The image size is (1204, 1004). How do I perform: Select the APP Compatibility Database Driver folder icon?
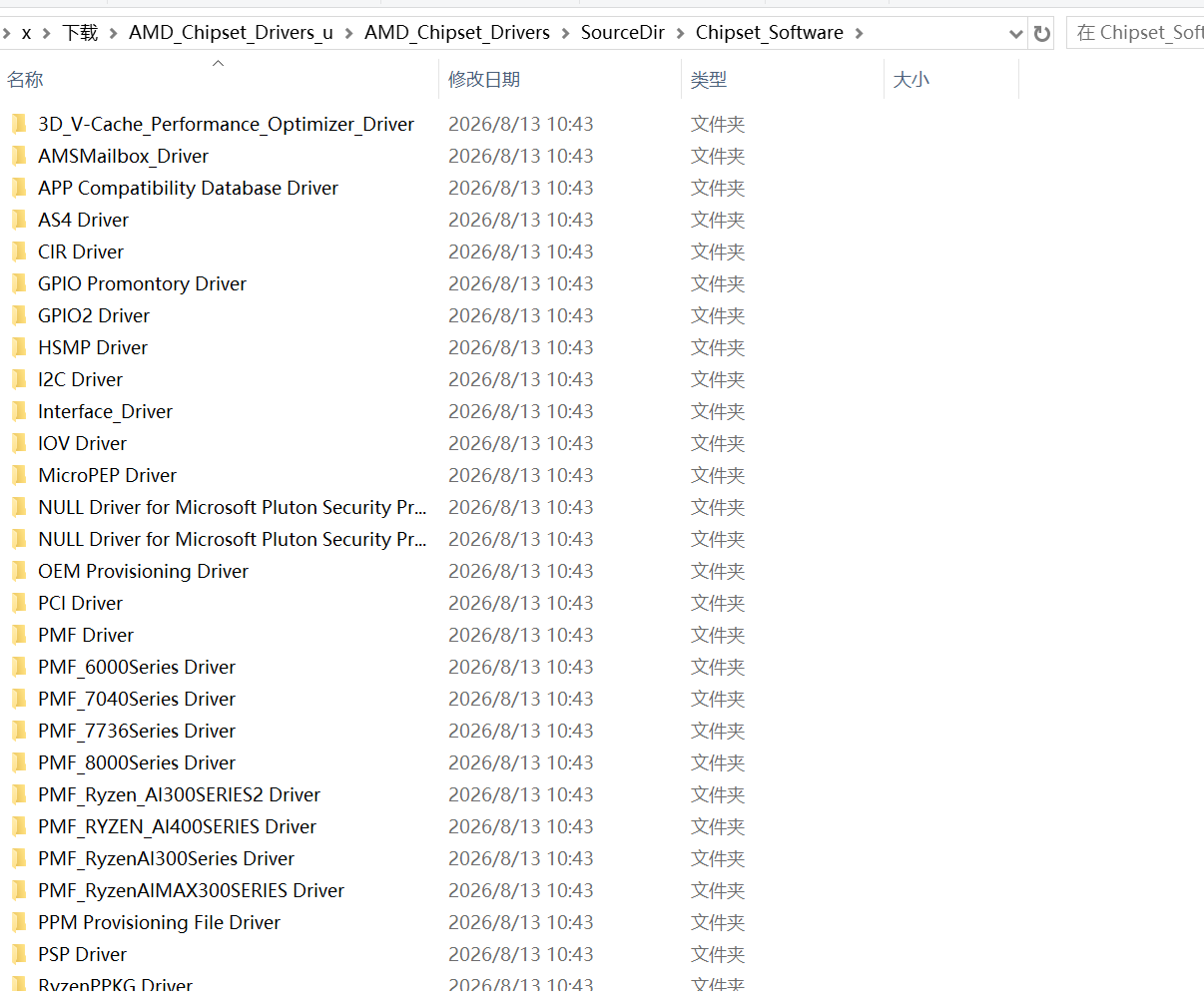point(19,188)
